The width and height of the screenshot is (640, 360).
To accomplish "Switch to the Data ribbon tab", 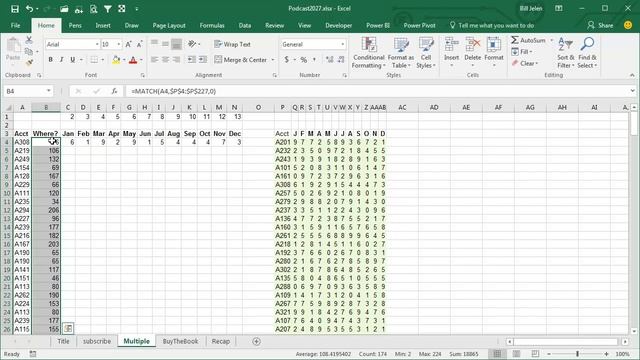I will pos(245,25).
